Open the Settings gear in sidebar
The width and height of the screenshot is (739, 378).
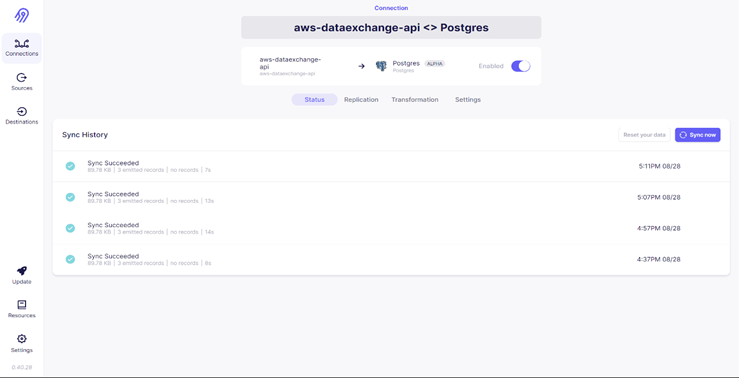(22, 339)
